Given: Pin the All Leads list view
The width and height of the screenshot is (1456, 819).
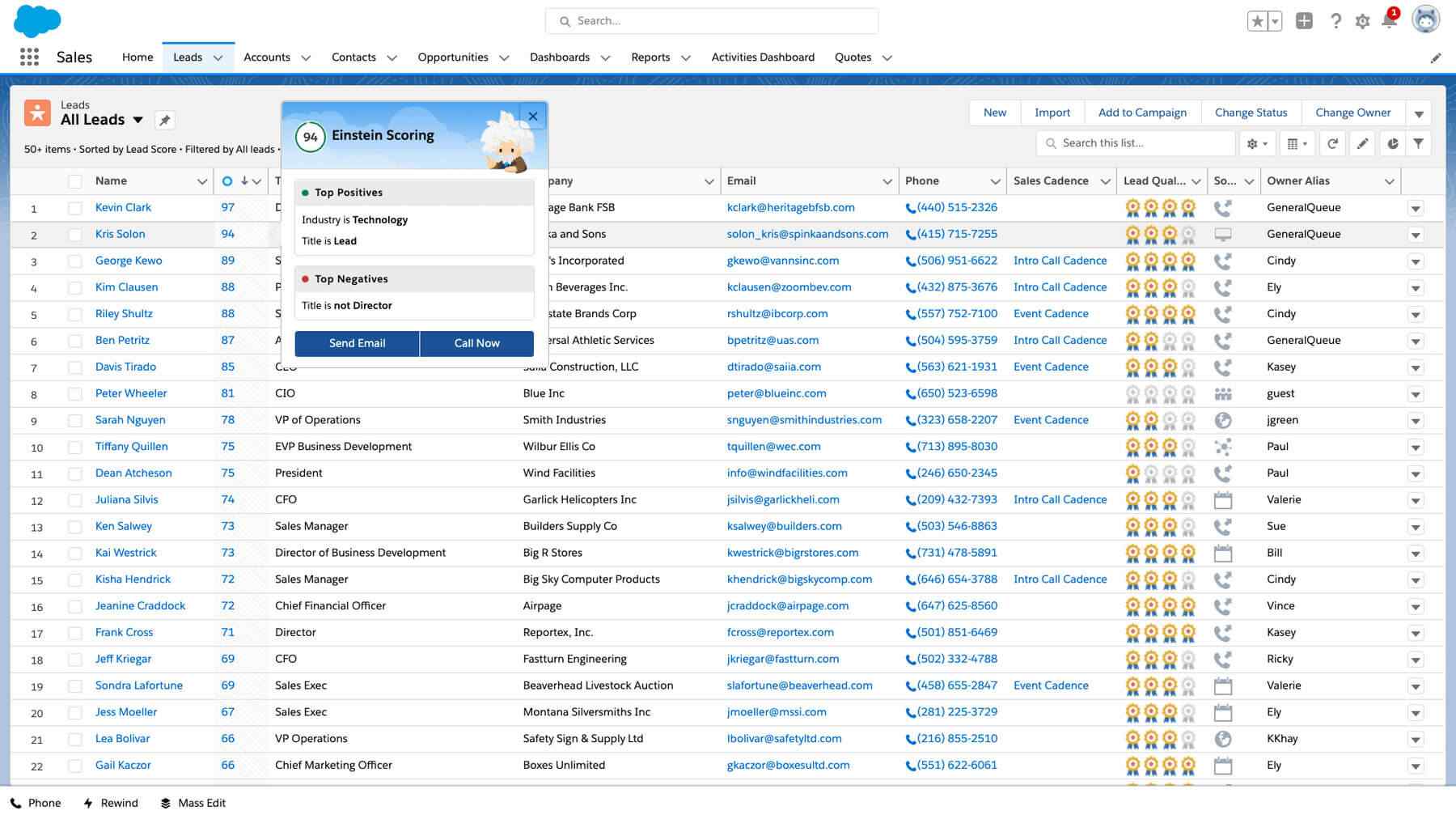Looking at the screenshot, I should [165, 120].
